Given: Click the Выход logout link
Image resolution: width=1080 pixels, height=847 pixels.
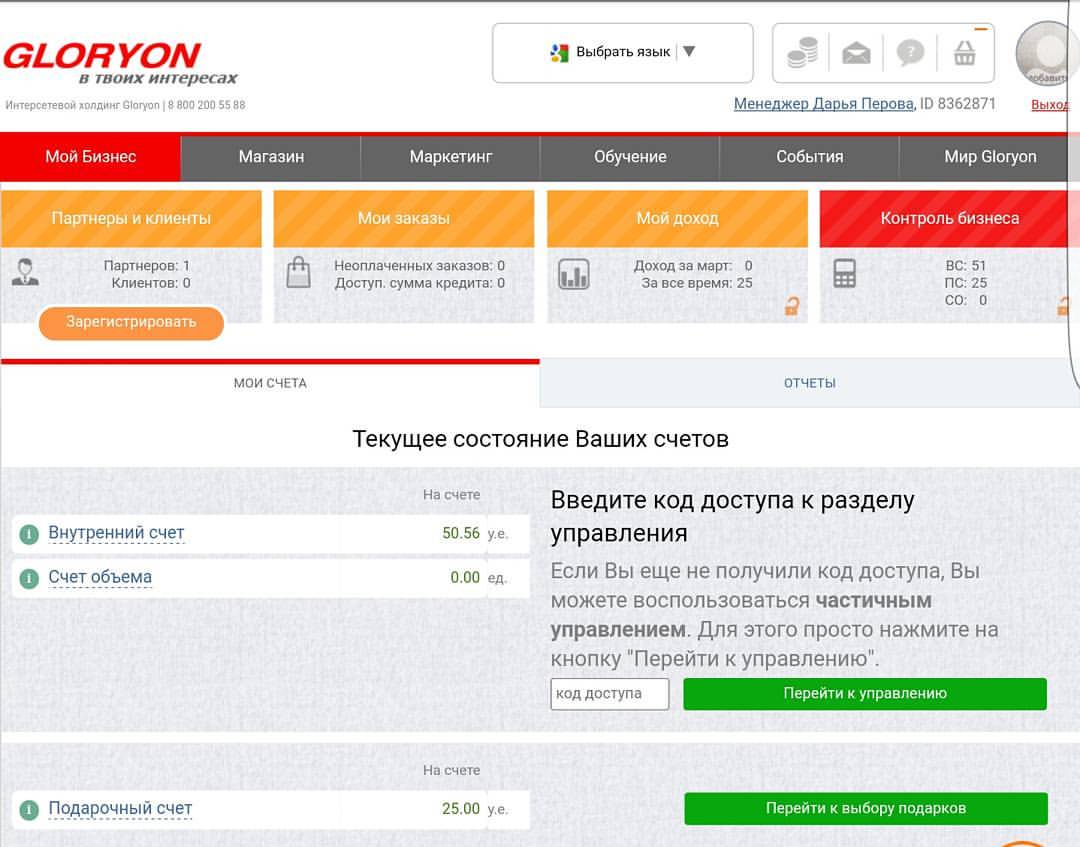Looking at the screenshot, I should click(x=1050, y=105).
